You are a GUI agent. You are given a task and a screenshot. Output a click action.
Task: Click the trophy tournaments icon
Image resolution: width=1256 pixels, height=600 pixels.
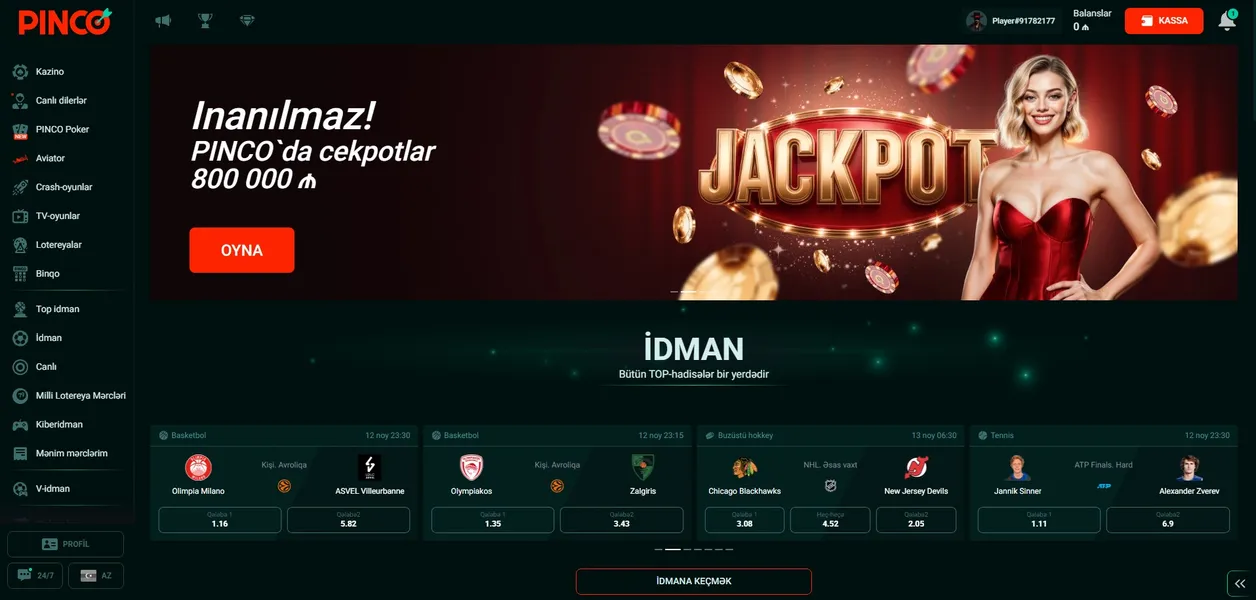point(205,20)
